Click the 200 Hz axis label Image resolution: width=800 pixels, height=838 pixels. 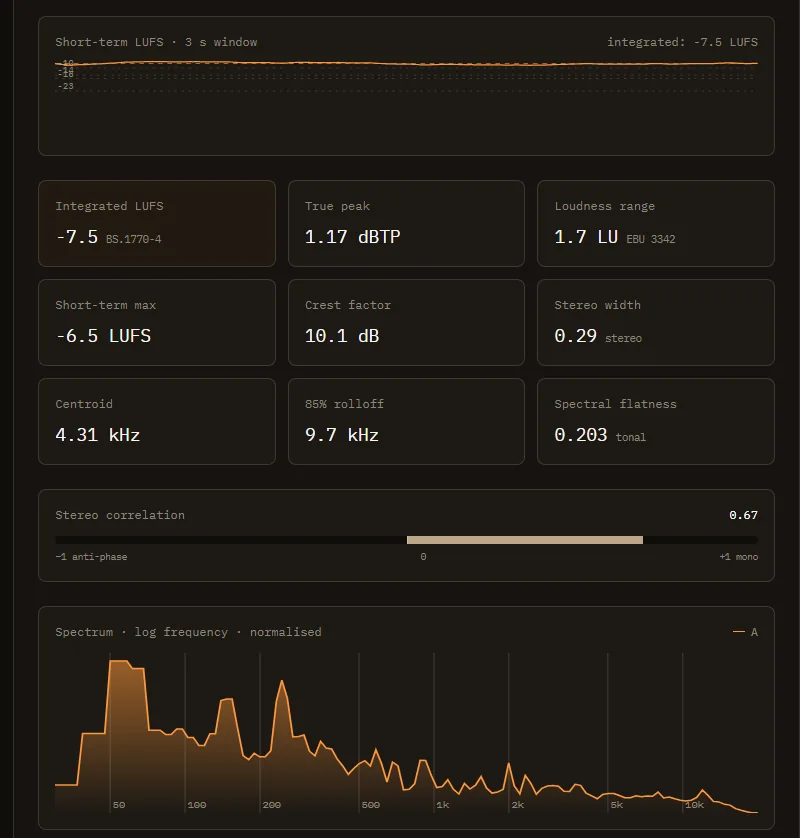coord(271,805)
